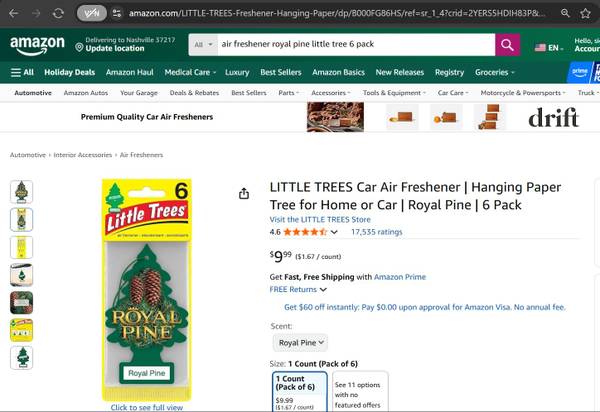Select the See 11 options size box
The image size is (600, 412).
coord(358,392)
